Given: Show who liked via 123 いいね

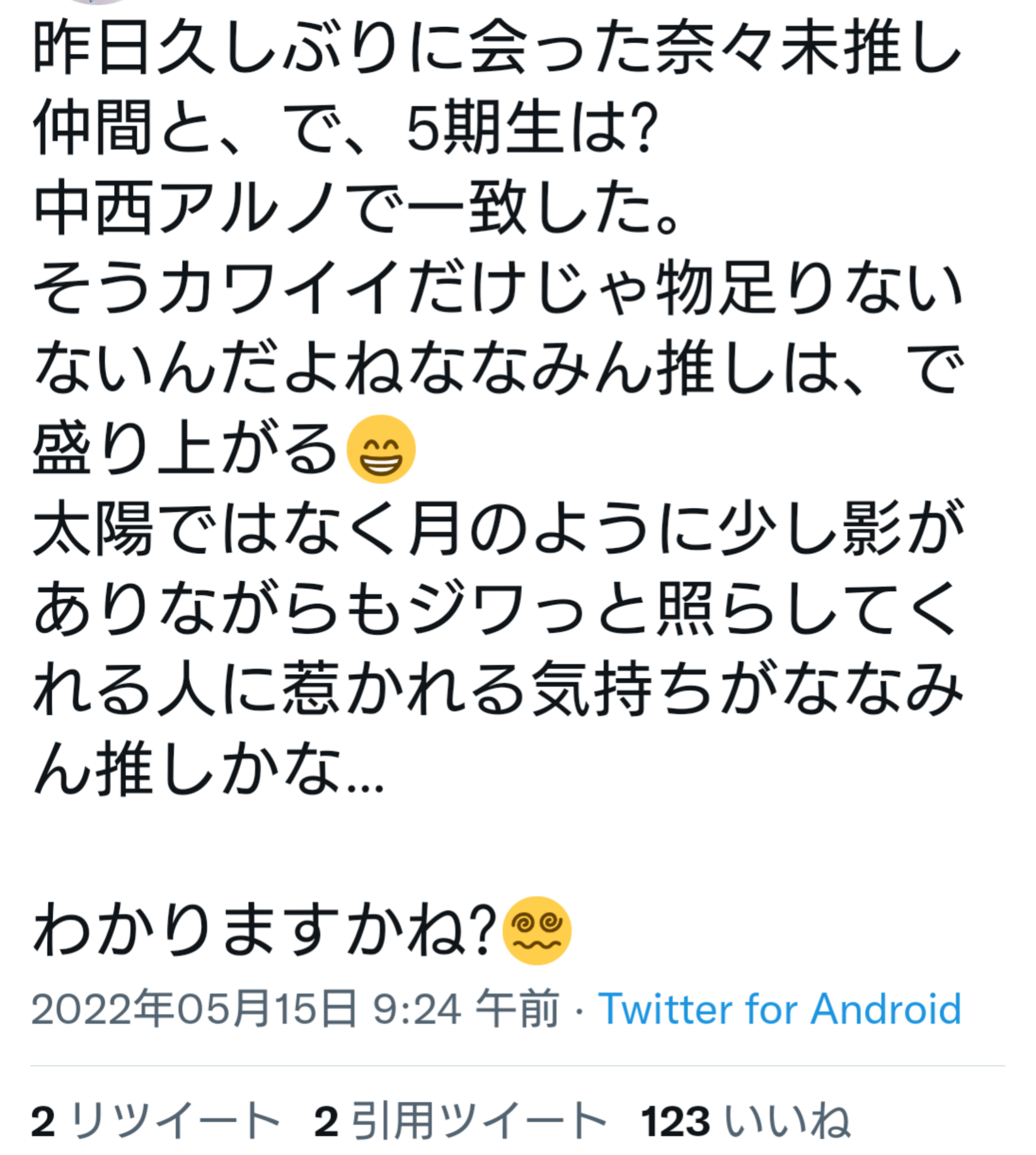Looking at the screenshot, I should (x=745, y=1120).
